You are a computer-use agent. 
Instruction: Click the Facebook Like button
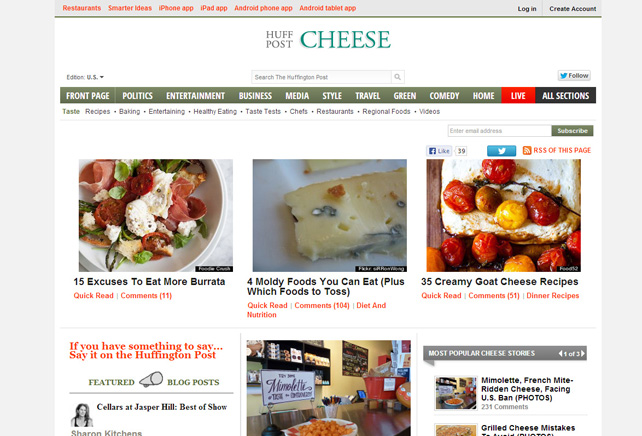point(439,151)
